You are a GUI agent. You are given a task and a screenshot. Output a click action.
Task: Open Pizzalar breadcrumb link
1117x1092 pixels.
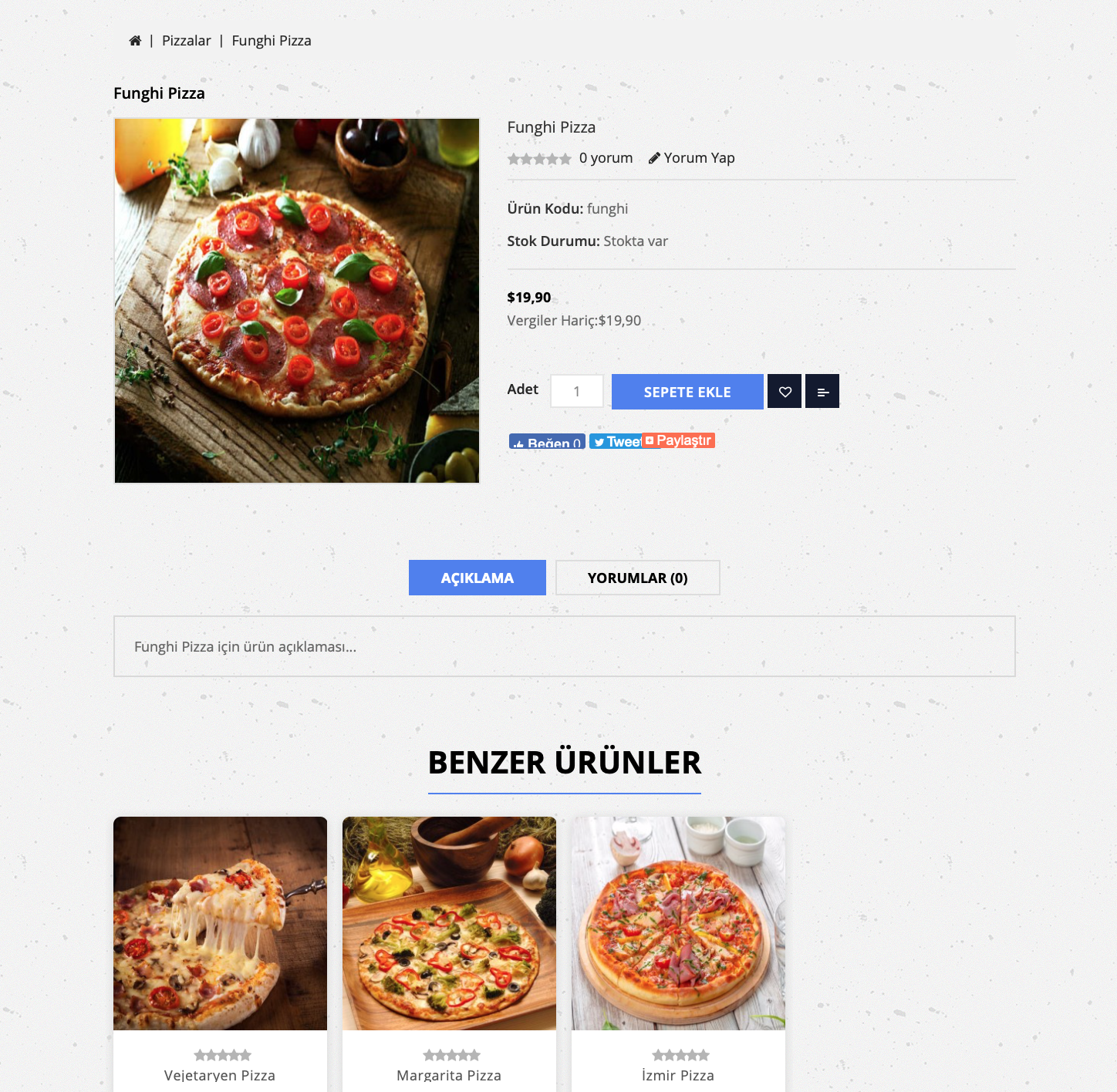click(187, 41)
